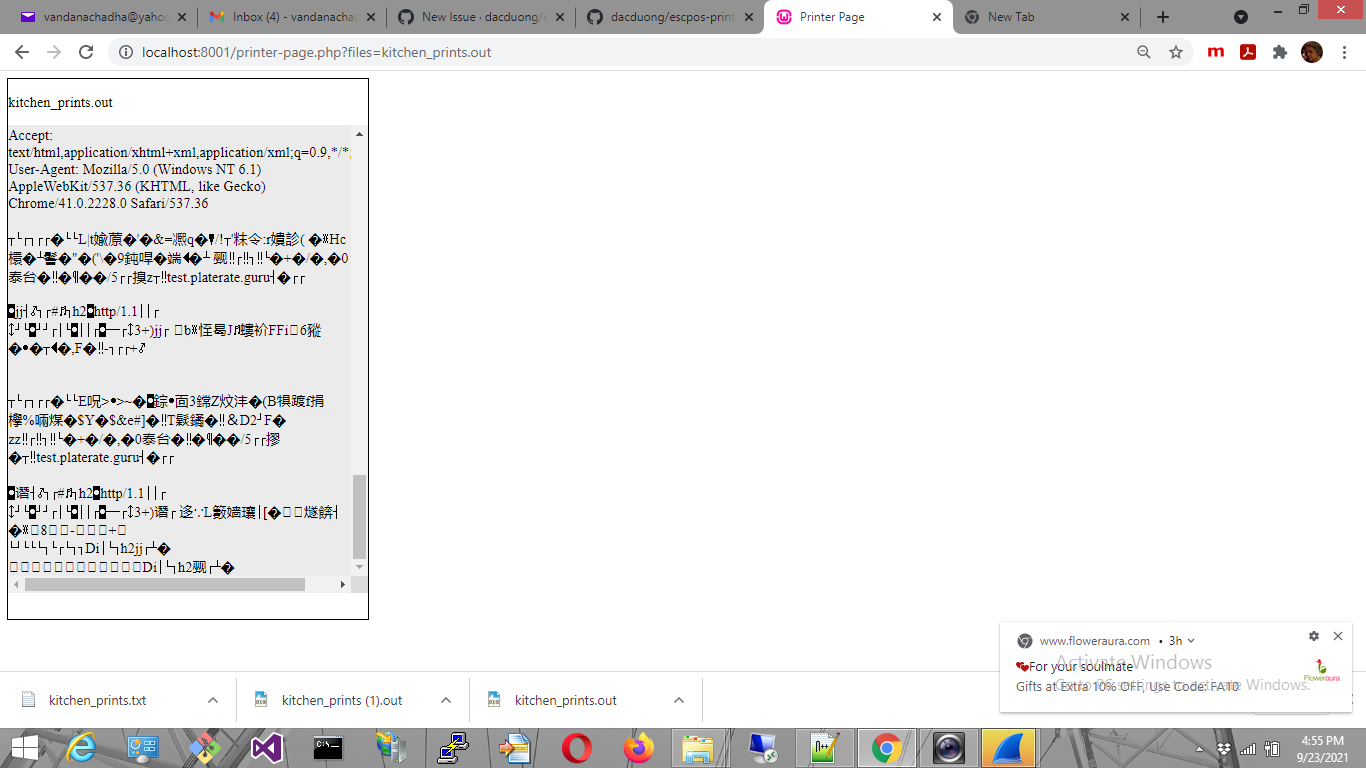Click the zoom magnifier icon in the omnibox
The image size is (1366, 768).
(1143, 52)
